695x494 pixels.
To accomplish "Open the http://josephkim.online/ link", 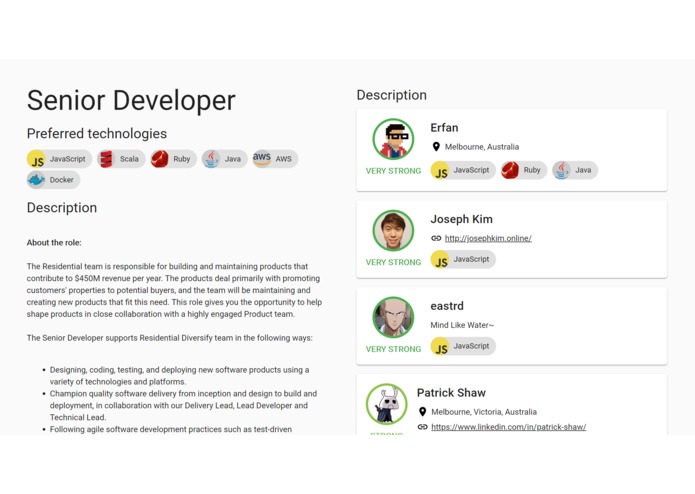I will tap(488, 238).
